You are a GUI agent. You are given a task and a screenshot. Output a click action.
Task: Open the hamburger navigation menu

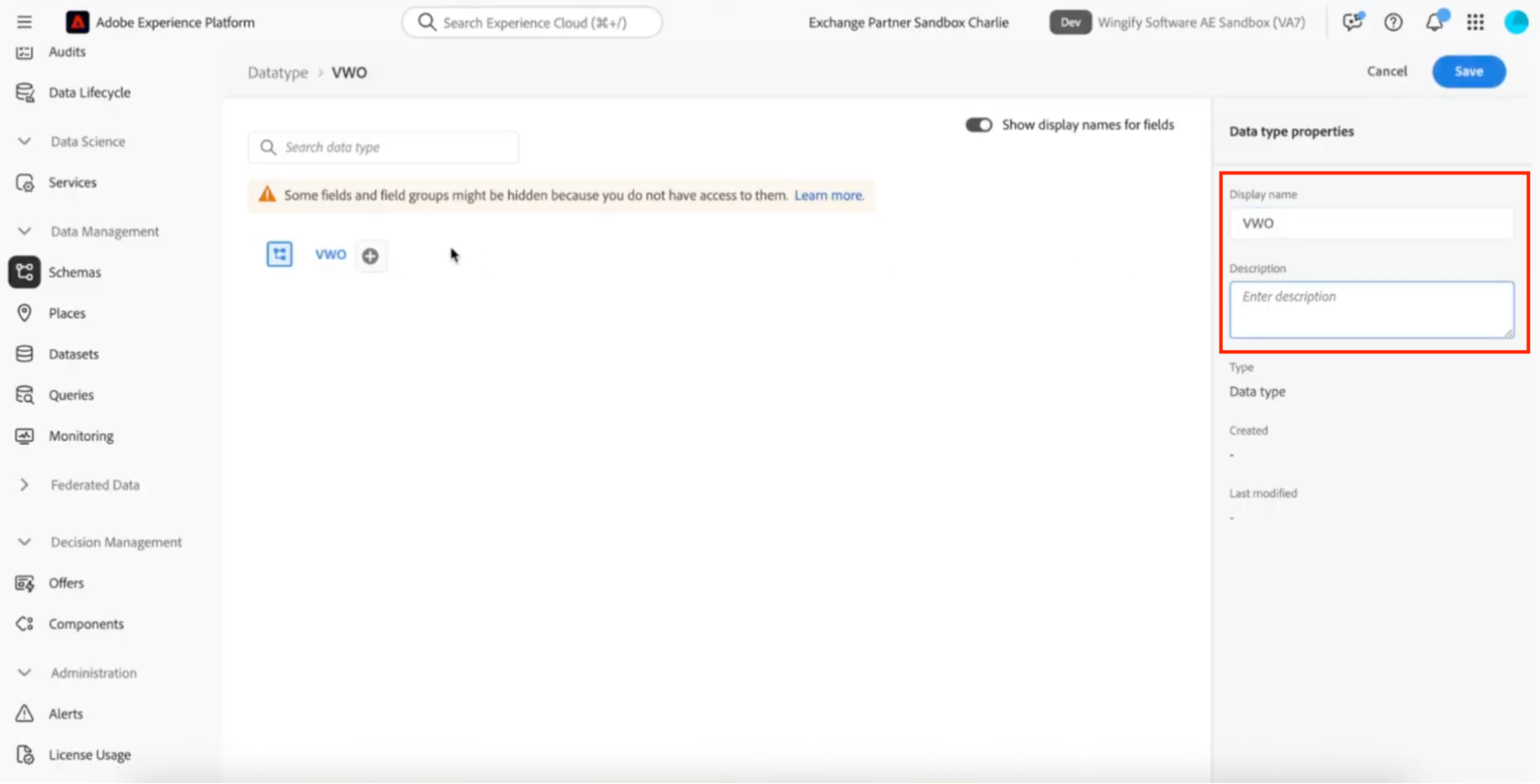click(x=25, y=22)
